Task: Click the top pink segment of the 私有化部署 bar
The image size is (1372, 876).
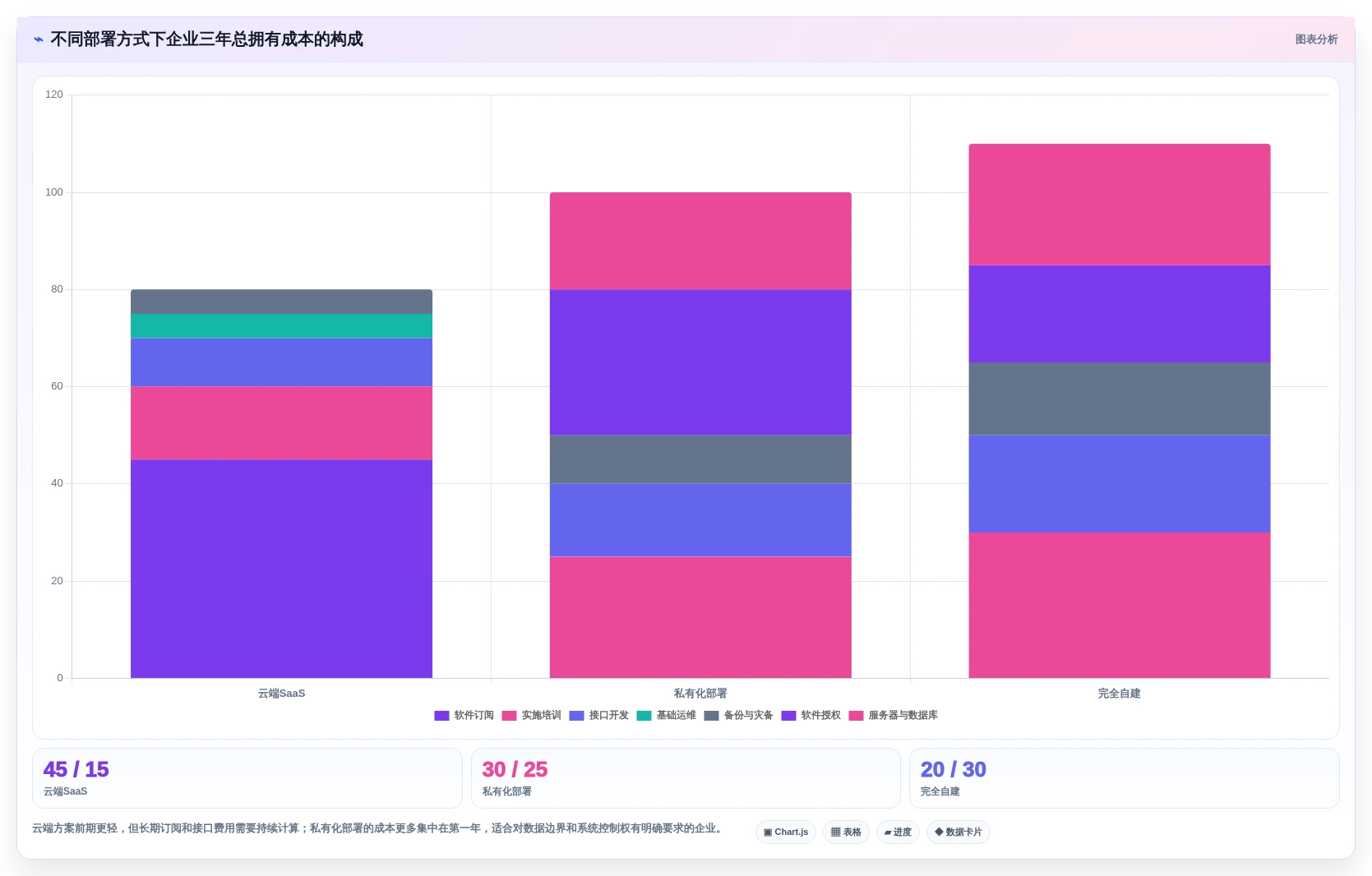Action: (x=700, y=241)
